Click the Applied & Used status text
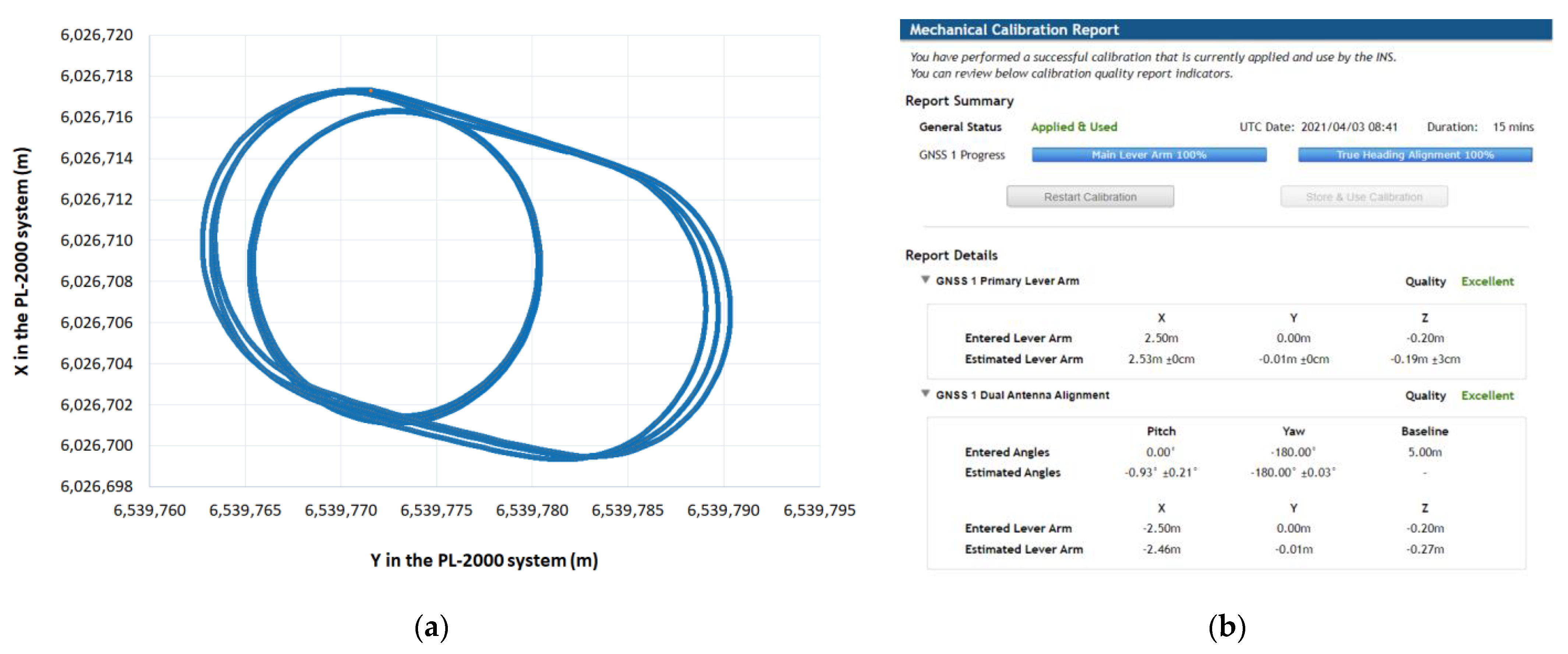Screen dimensions: 1568x654 click(1074, 127)
